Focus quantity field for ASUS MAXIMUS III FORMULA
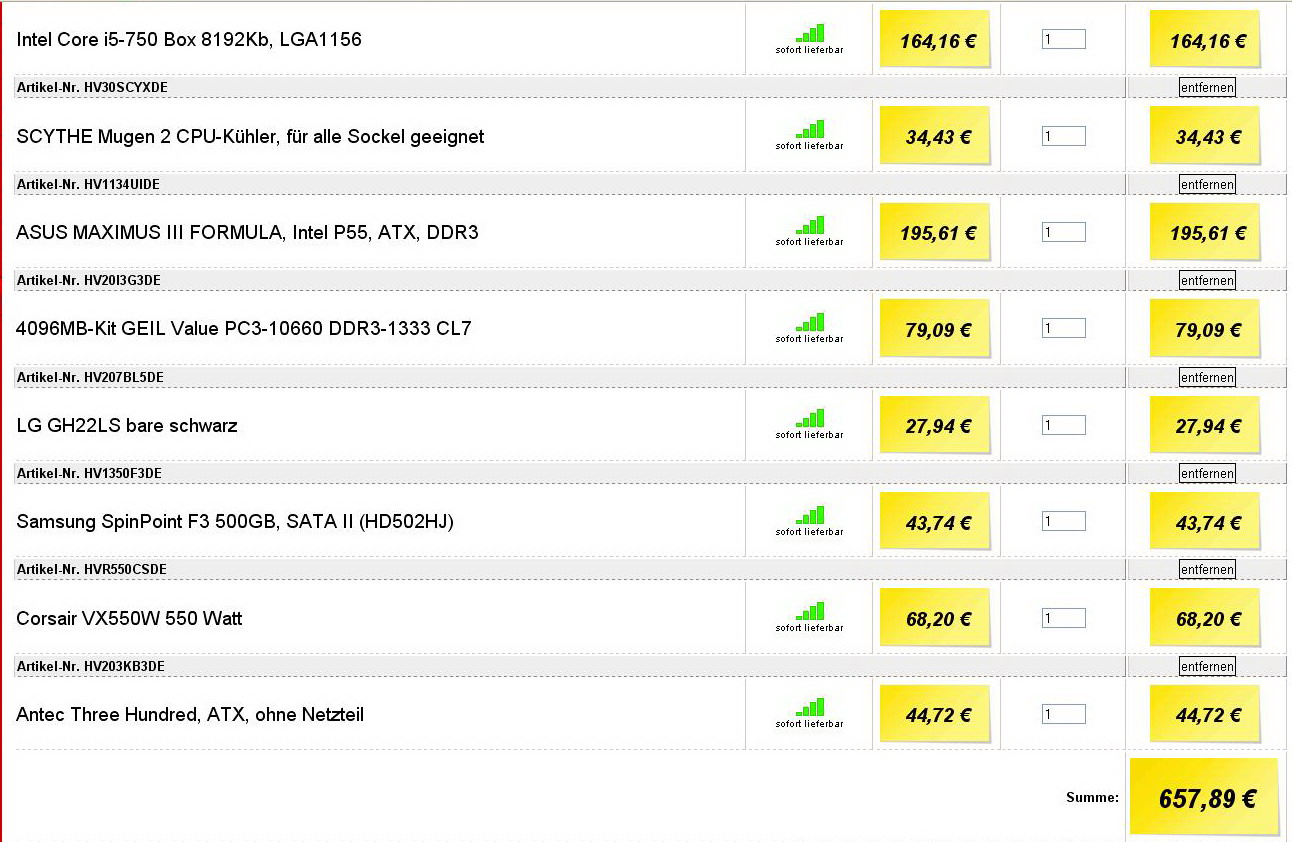 click(x=1063, y=232)
